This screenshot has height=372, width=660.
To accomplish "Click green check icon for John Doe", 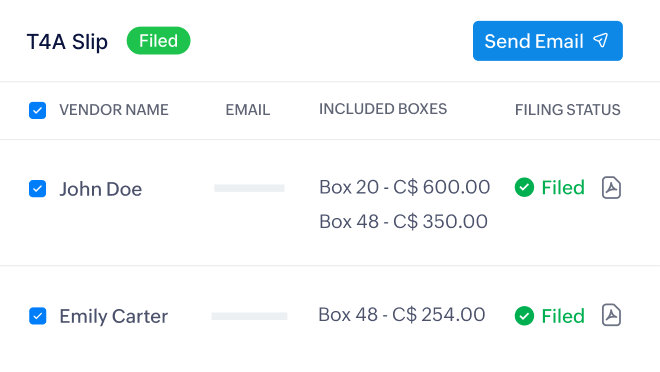I will pyautogui.click(x=524, y=187).
